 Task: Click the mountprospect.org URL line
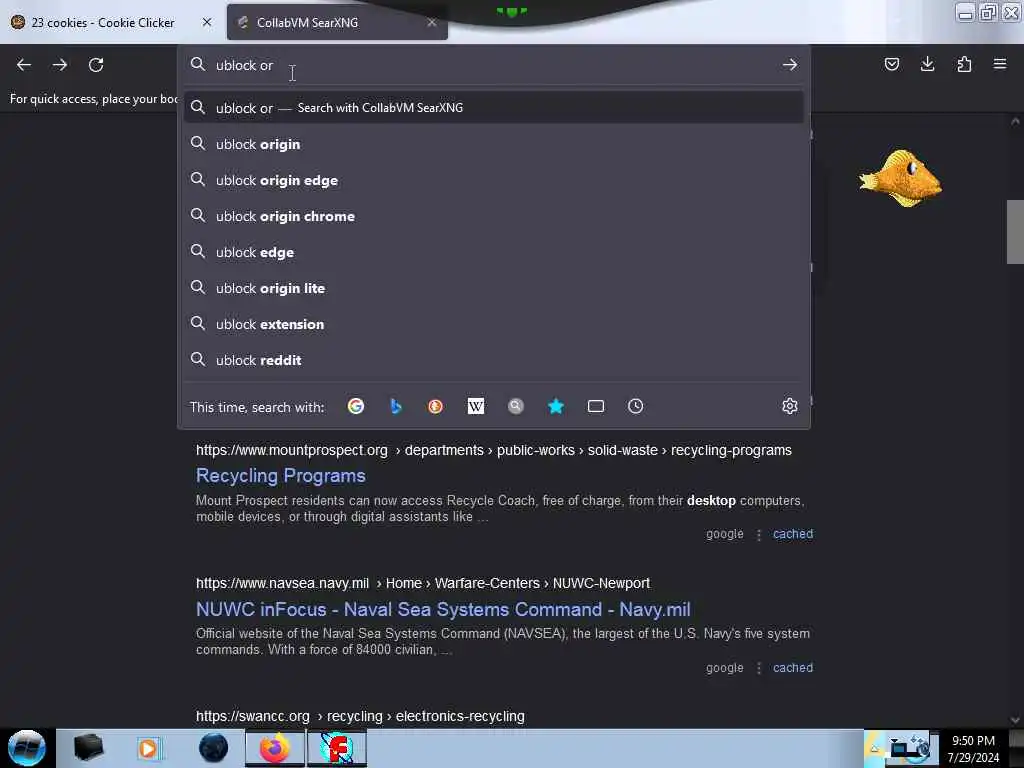coord(494,450)
